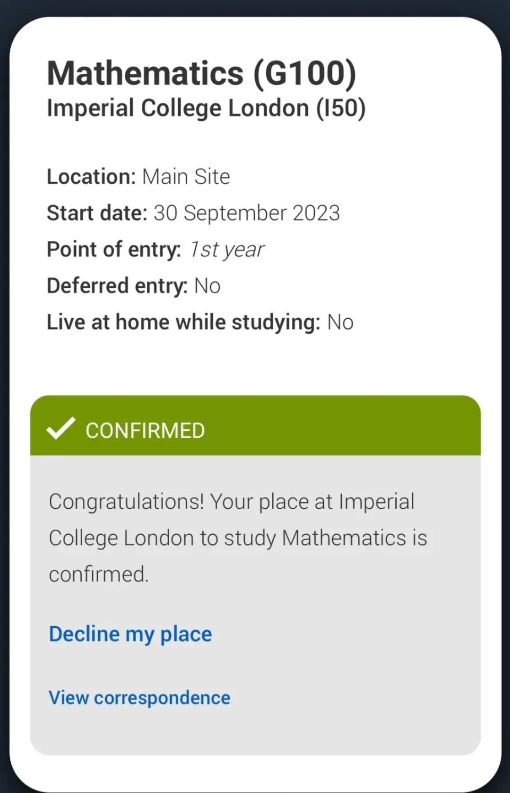The height and width of the screenshot is (793, 510).
Task: Select the Location: Main Site line
Action: [x=138, y=177]
